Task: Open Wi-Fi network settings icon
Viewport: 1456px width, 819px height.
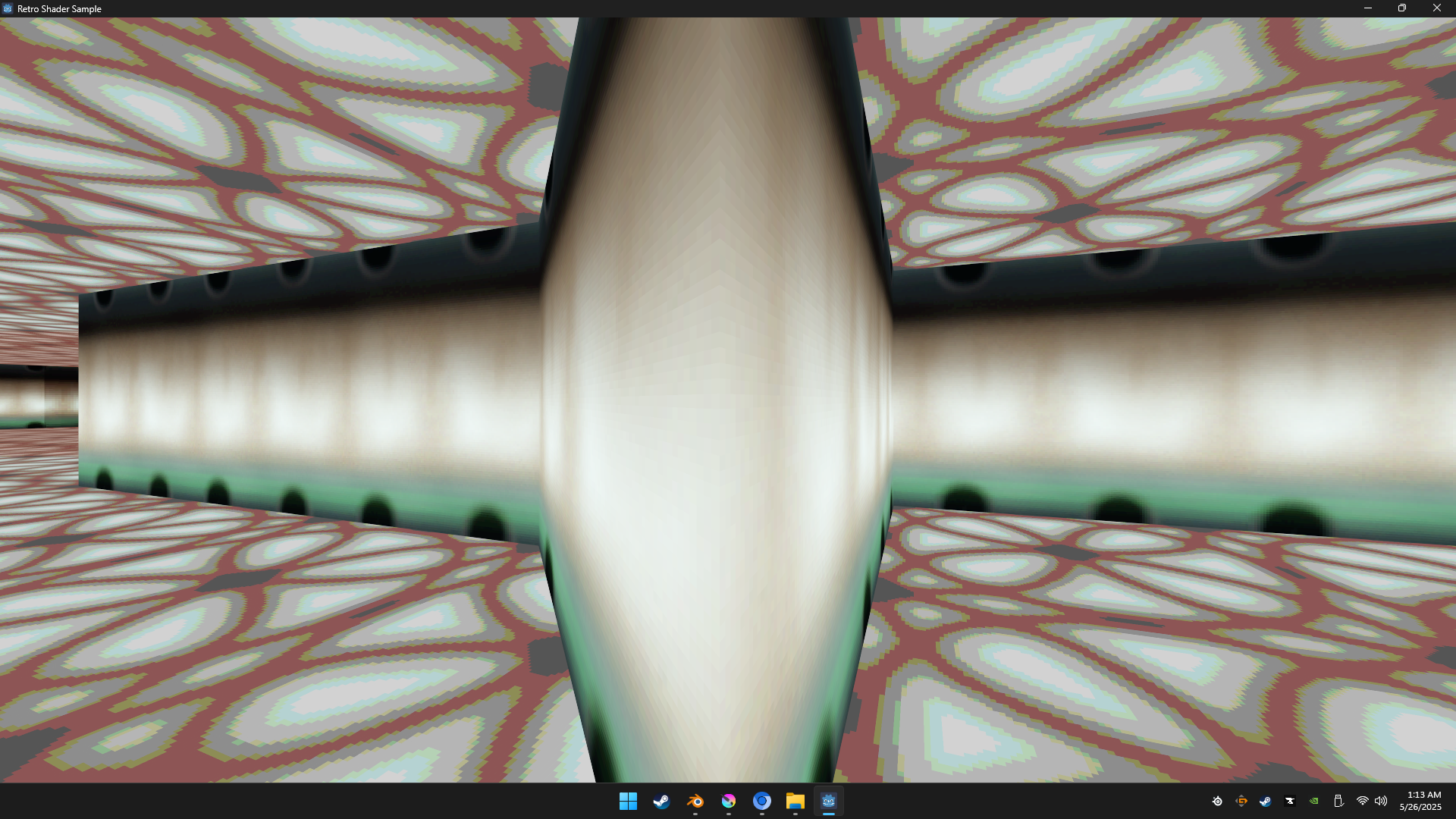Action: pos(1363,801)
